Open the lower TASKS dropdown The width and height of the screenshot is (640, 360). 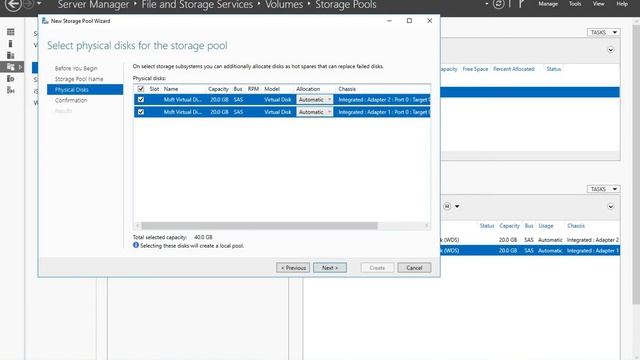point(603,189)
